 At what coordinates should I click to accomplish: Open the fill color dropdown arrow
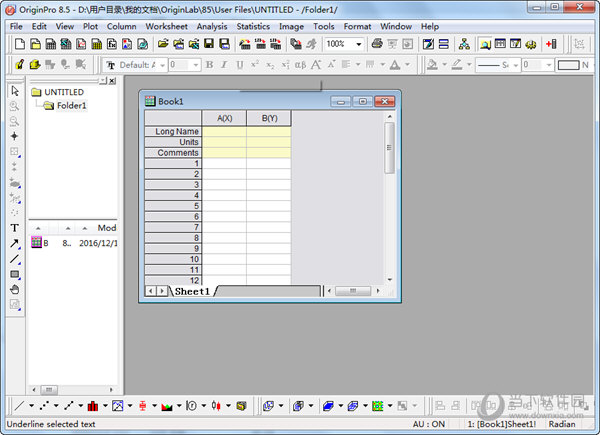tap(444, 65)
